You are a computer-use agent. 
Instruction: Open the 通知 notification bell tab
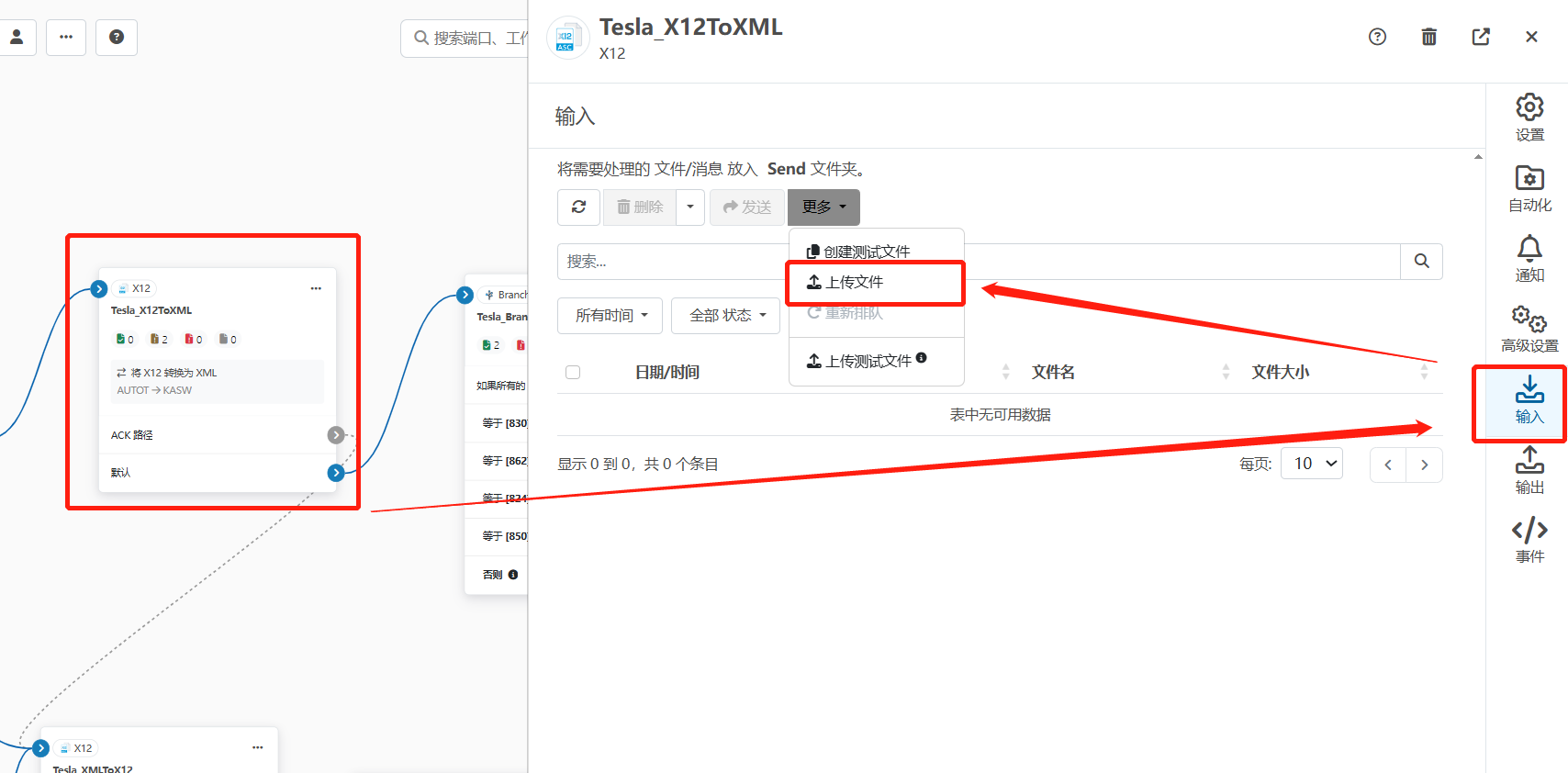coord(1529,258)
